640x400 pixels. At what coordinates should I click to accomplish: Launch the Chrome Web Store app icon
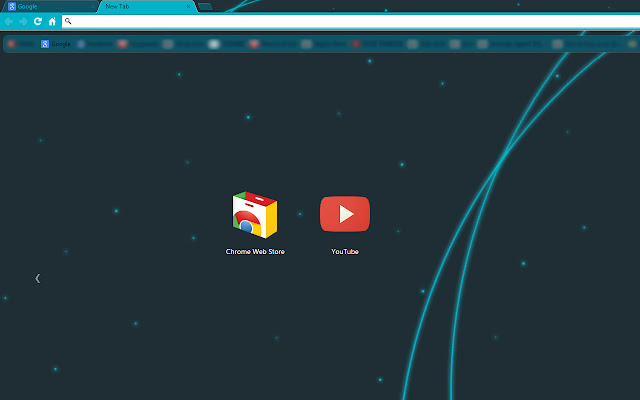255,215
